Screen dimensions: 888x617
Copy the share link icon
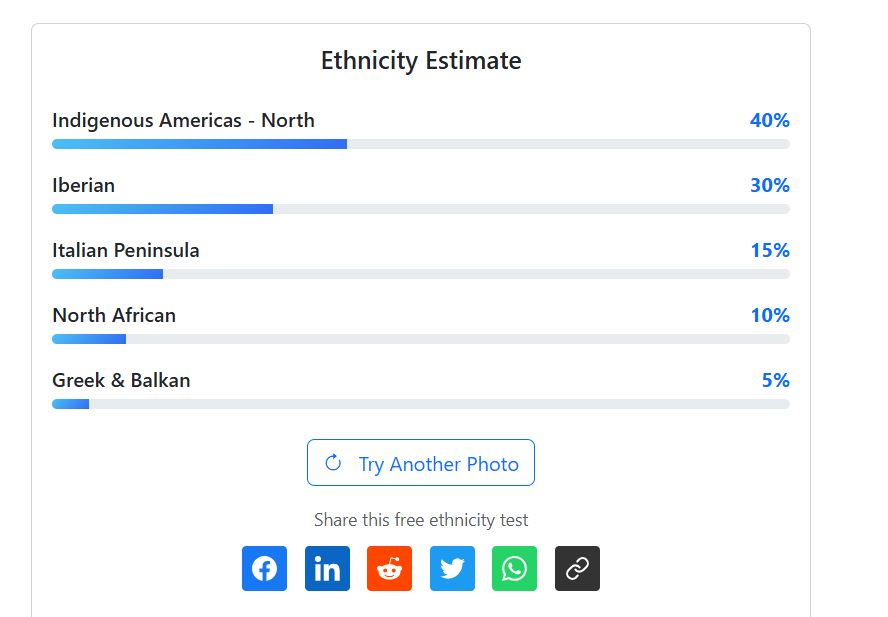[577, 568]
